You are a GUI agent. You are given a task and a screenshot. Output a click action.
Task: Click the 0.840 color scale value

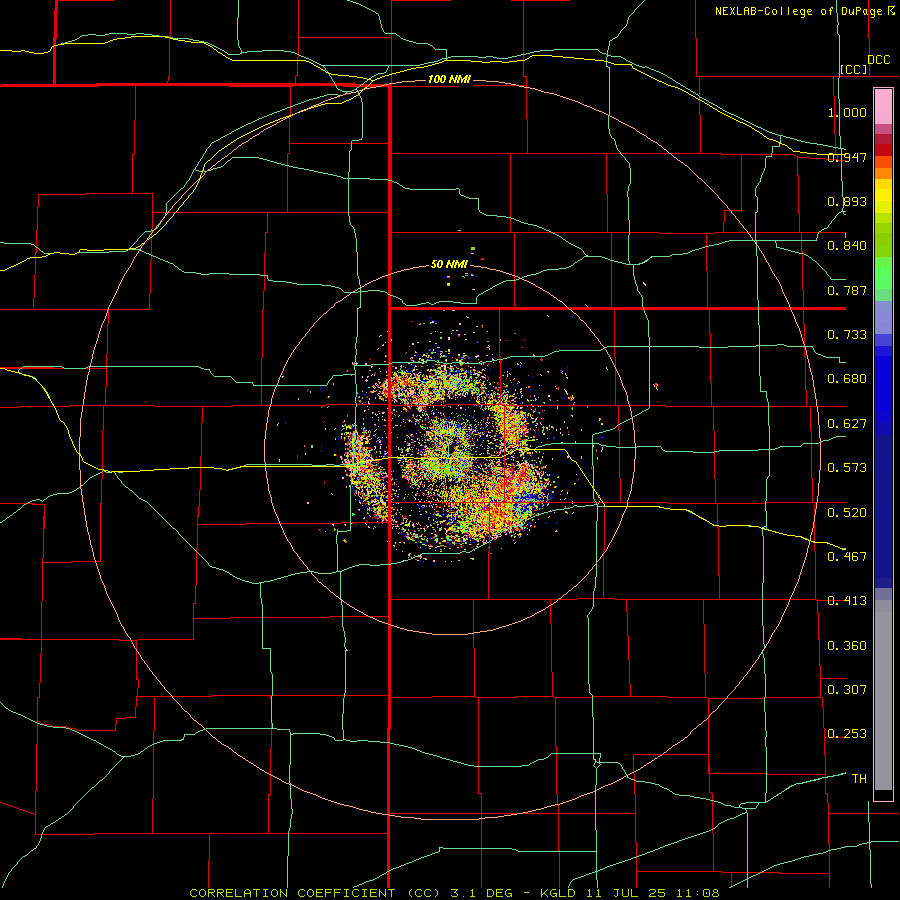847,246
